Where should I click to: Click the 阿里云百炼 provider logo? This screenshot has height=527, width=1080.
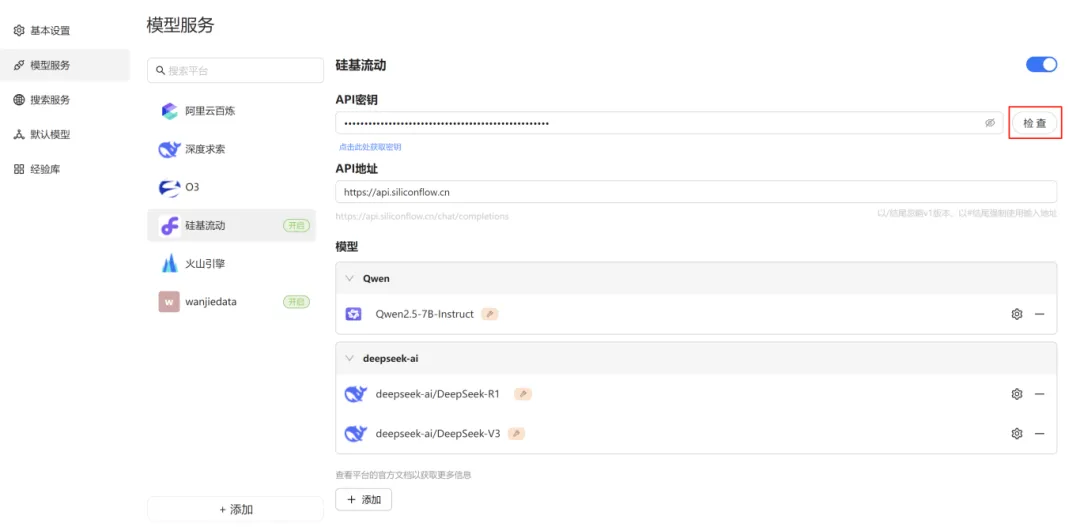(x=169, y=110)
